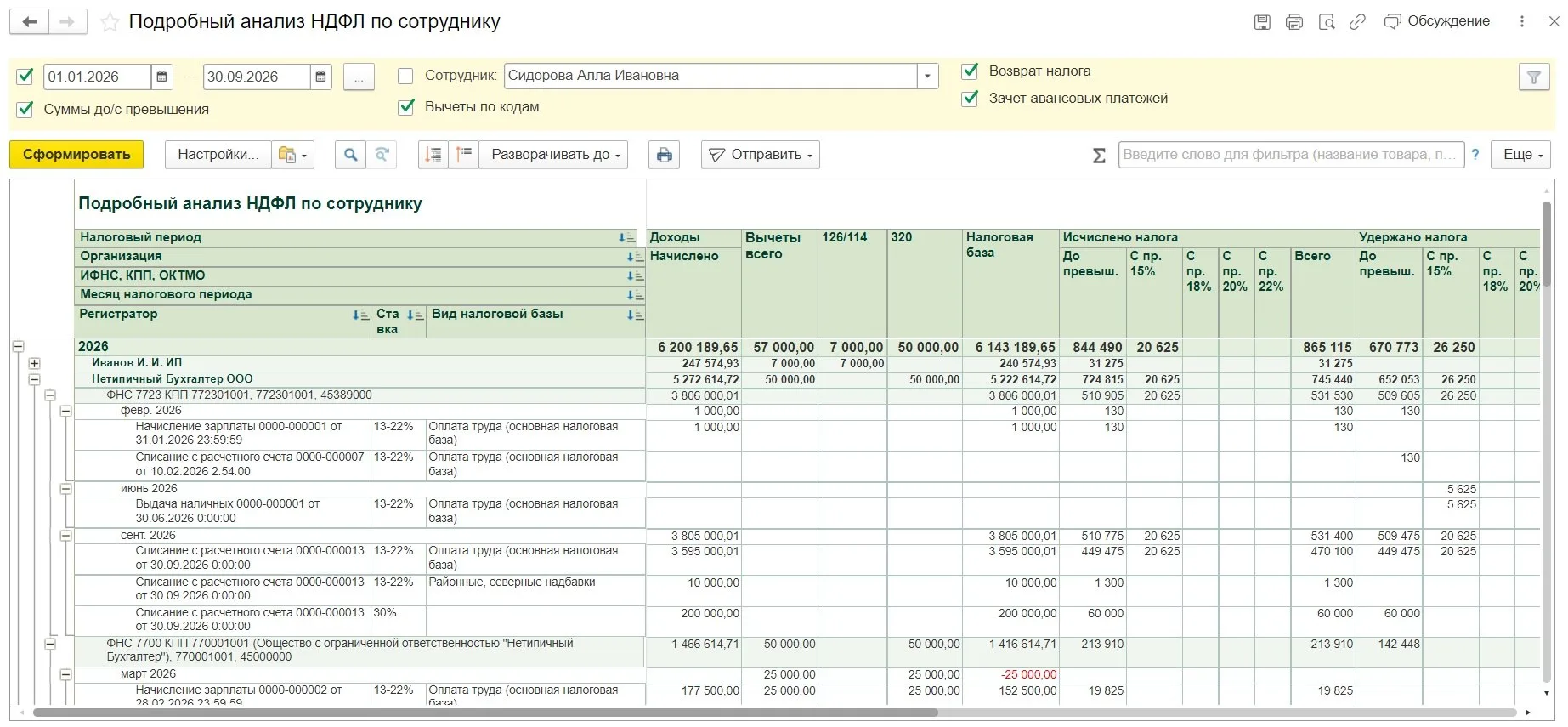The width and height of the screenshot is (1568, 727).
Task: Add report to favorites with star icon
Action: tap(110, 22)
